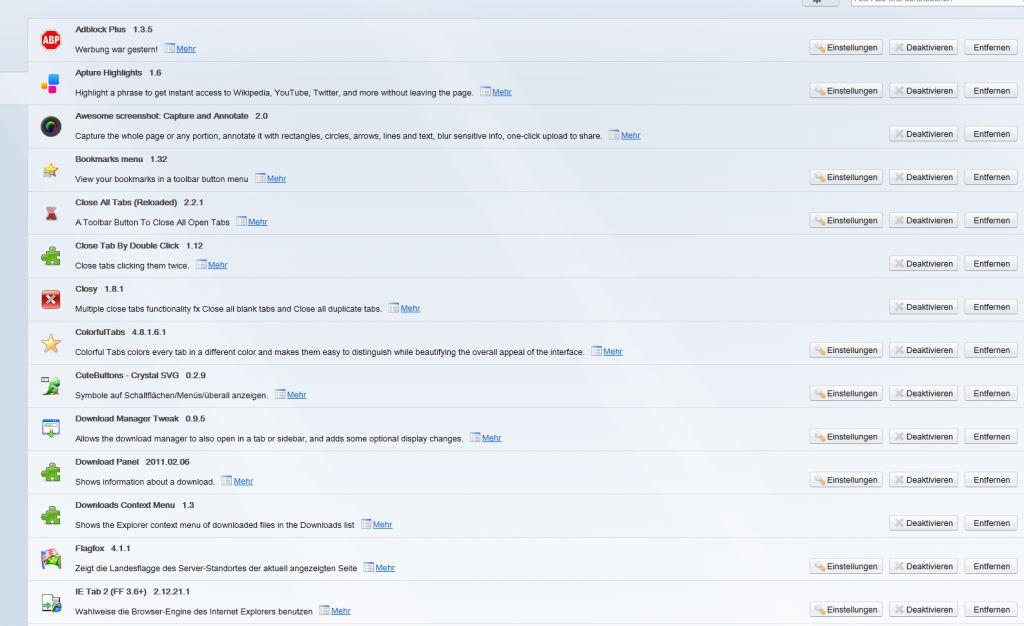Entfernen the Awesome screenshot add-on
1024x626 pixels.
(x=991, y=134)
